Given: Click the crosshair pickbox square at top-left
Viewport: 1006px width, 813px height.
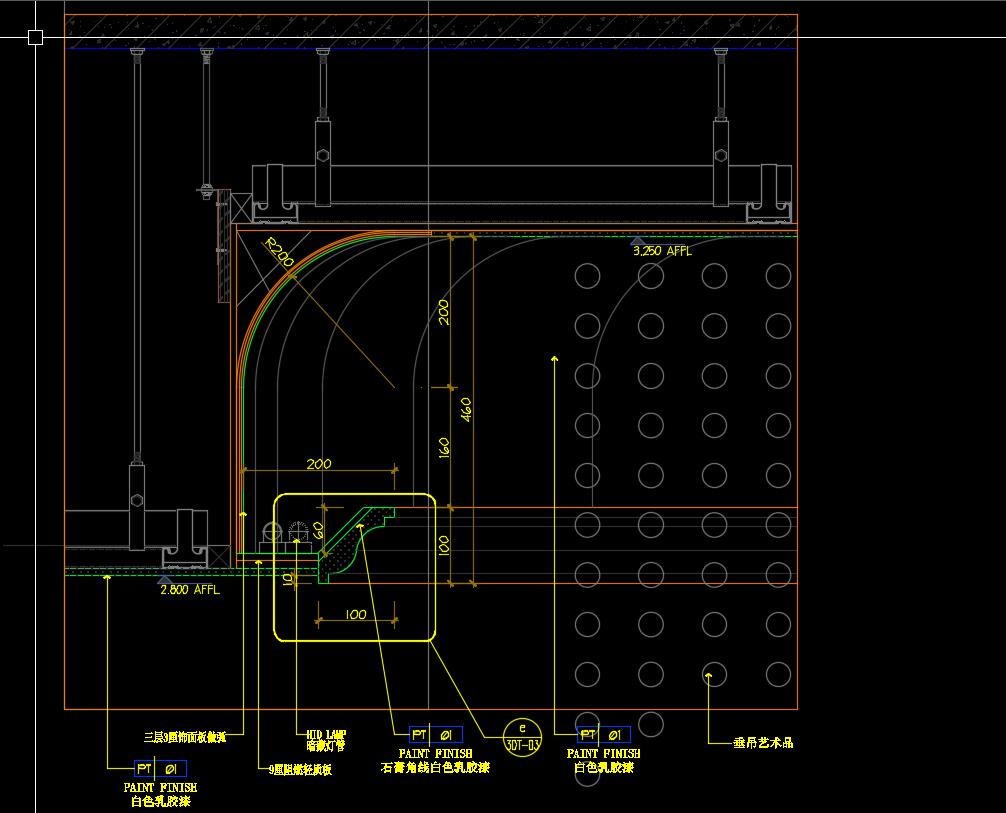Looking at the screenshot, I should point(36,38).
